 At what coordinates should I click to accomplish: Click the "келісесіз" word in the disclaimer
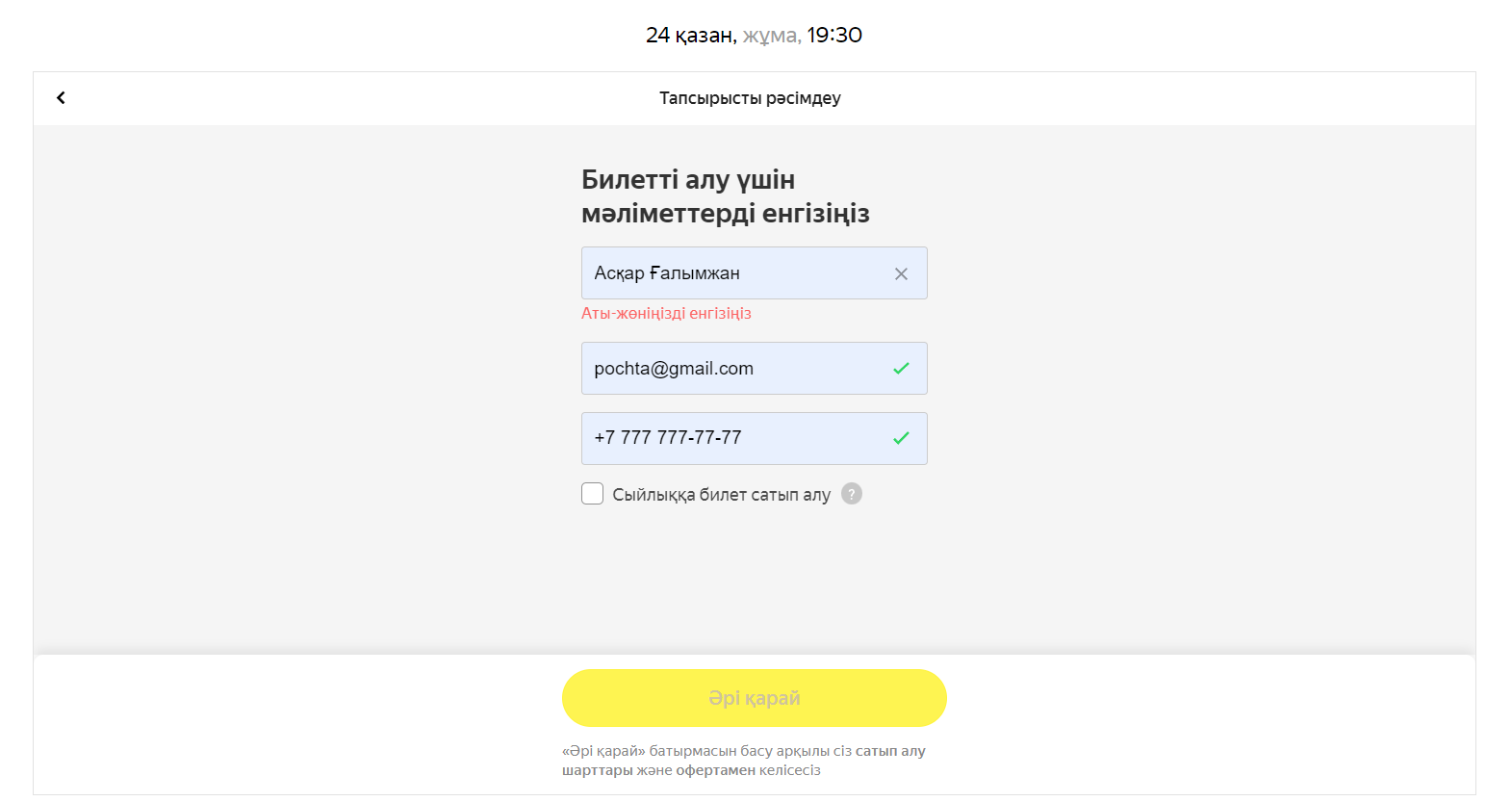click(x=789, y=770)
